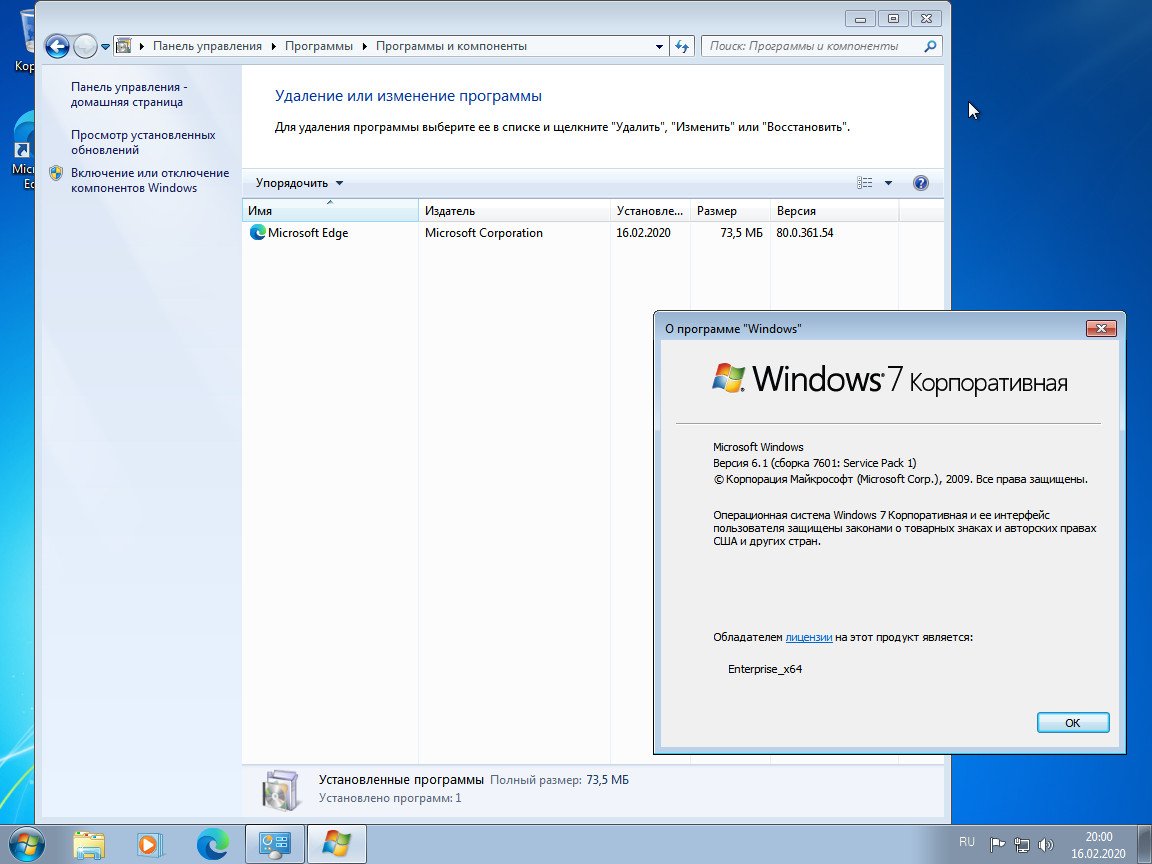Open 'Панель управления - домашняя страница' link

pyautogui.click(x=129, y=94)
